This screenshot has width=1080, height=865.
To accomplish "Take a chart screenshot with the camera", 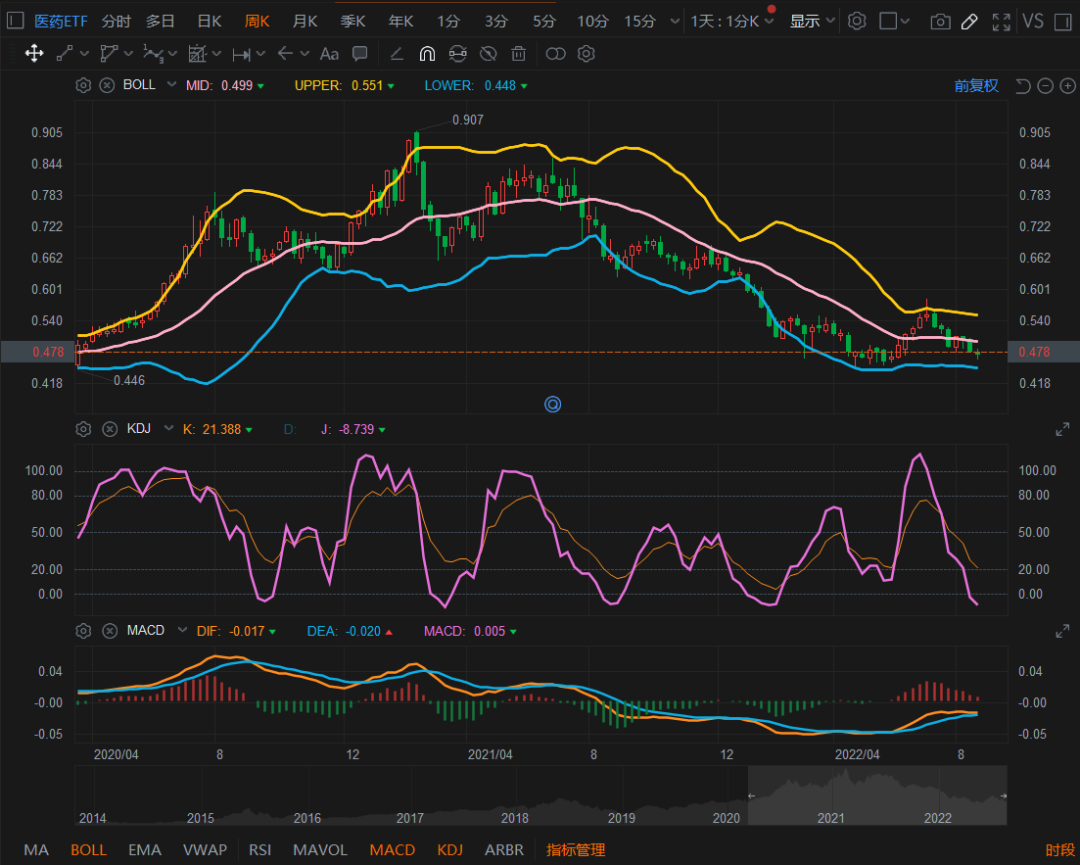I will [940, 21].
